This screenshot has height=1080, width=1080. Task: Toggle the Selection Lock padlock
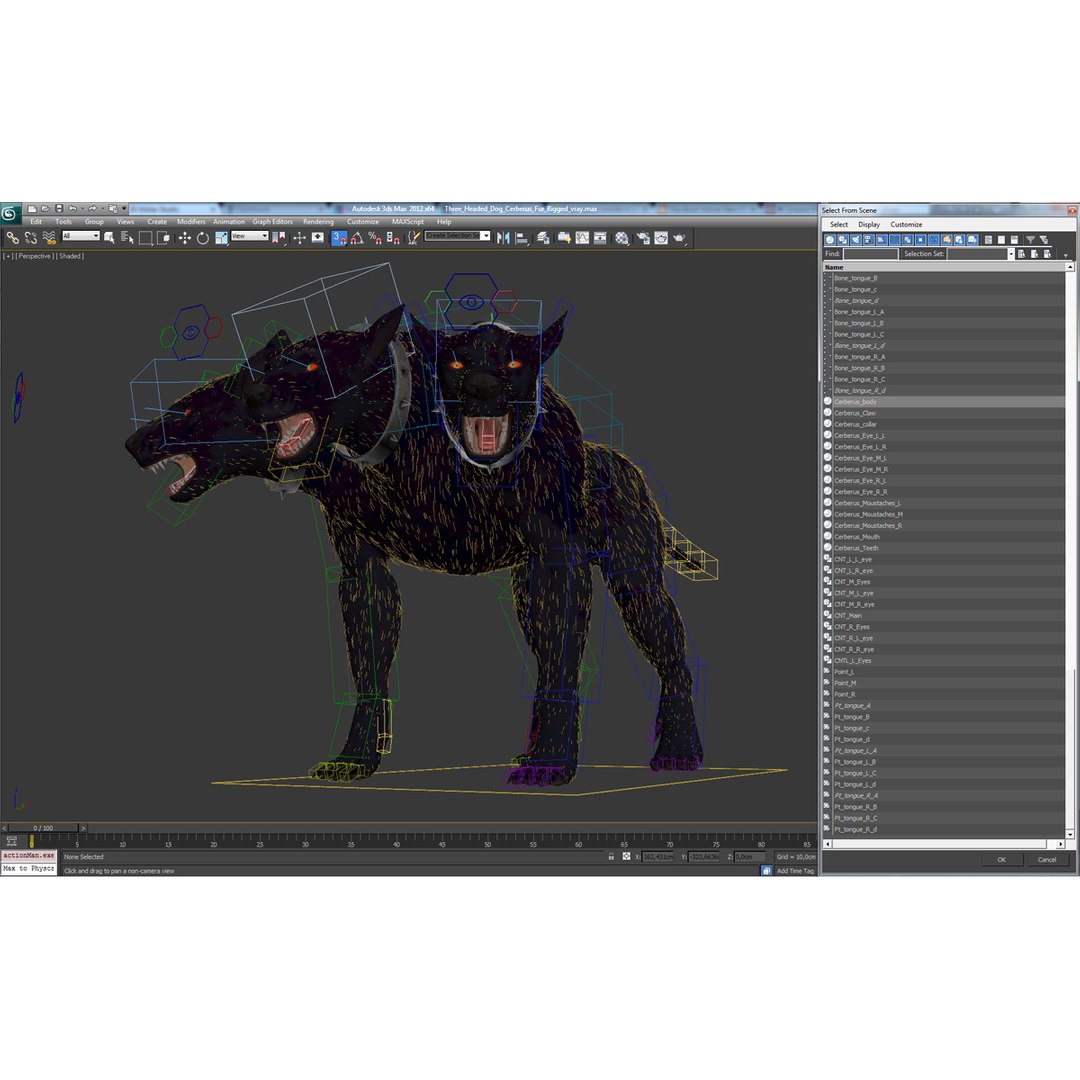(611, 856)
